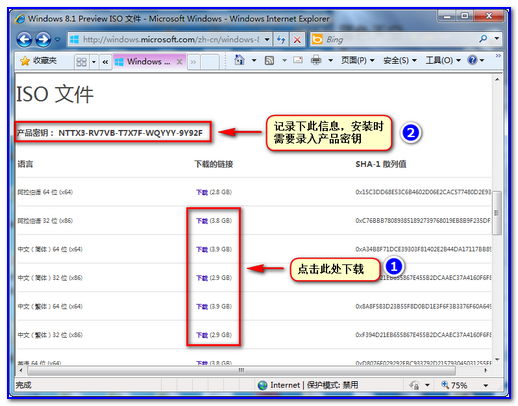Click the 75% zoom level button
Screen dimensions: 518x406
[454, 385]
